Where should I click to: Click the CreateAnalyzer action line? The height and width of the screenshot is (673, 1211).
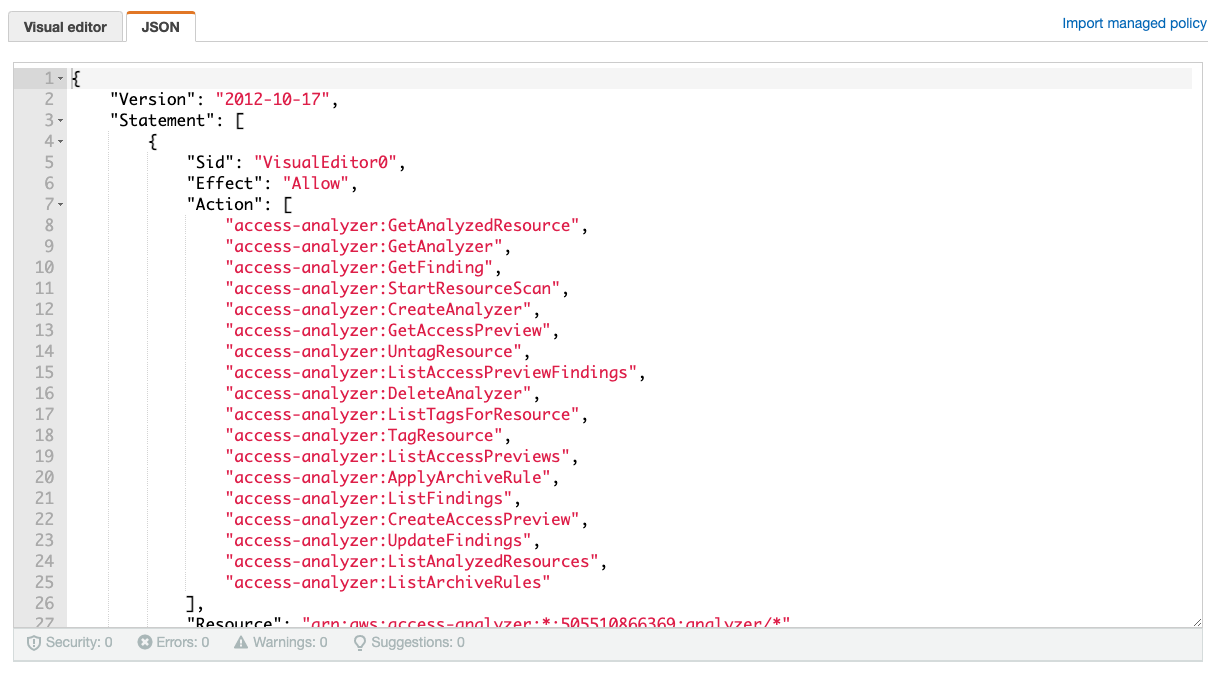tap(379, 309)
